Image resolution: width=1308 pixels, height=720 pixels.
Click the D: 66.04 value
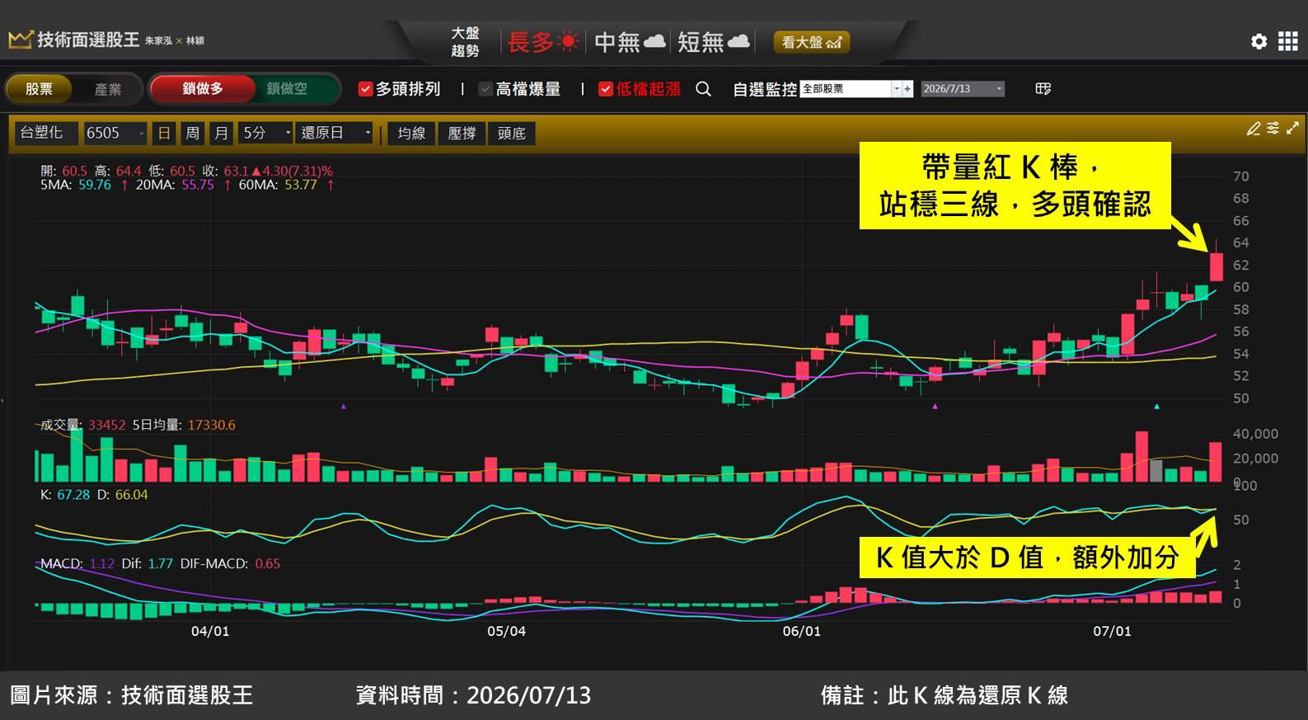[122, 495]
